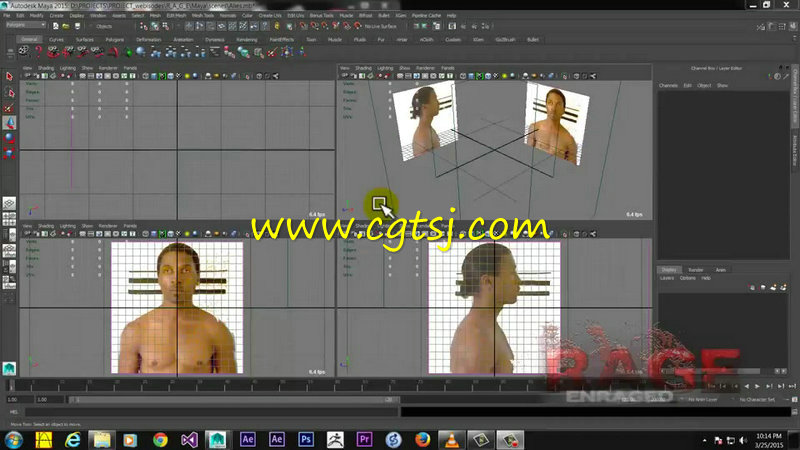800x450 pixels.
Task: Toggle use all lights in perspective panel
Action: (505, 76)
